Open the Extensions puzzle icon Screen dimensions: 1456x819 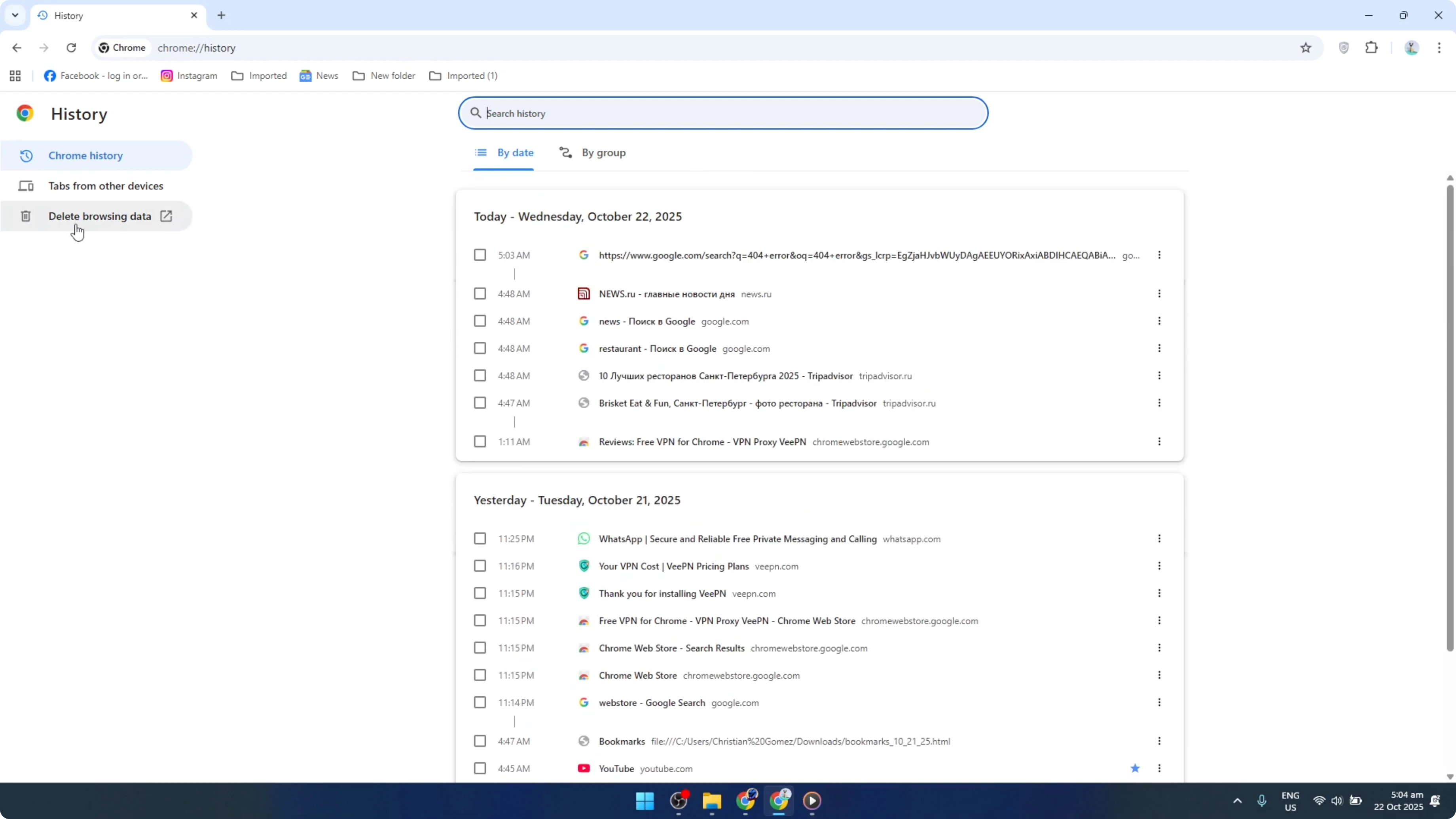tap(1373, 47)
